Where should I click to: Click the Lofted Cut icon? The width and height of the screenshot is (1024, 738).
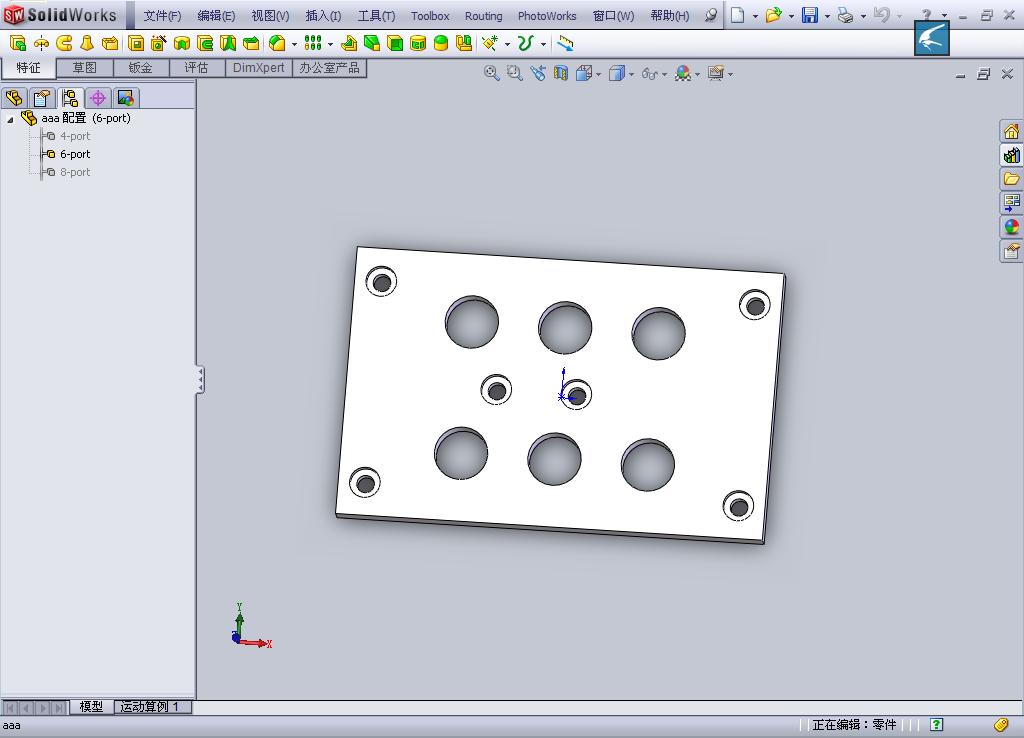pos(228,44)
